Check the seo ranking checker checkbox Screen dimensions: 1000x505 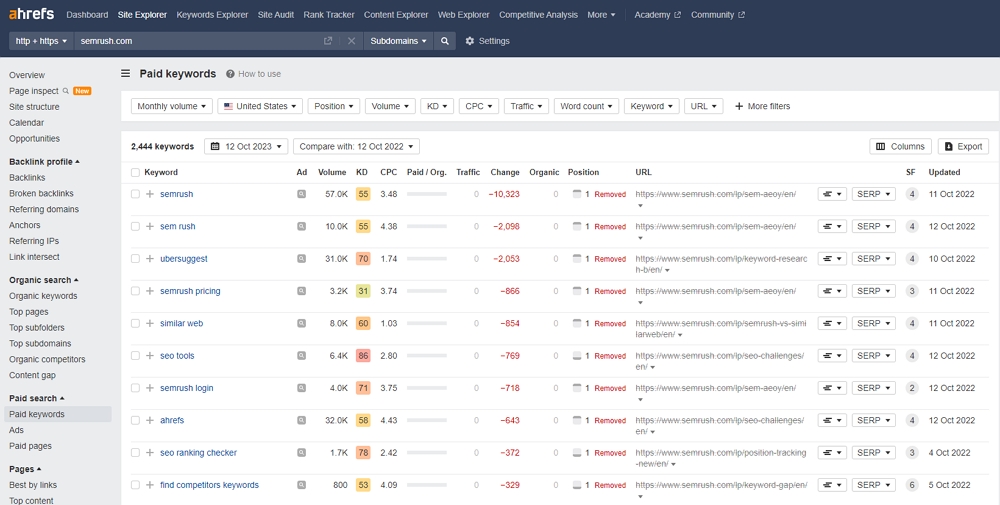coord(135,453)
